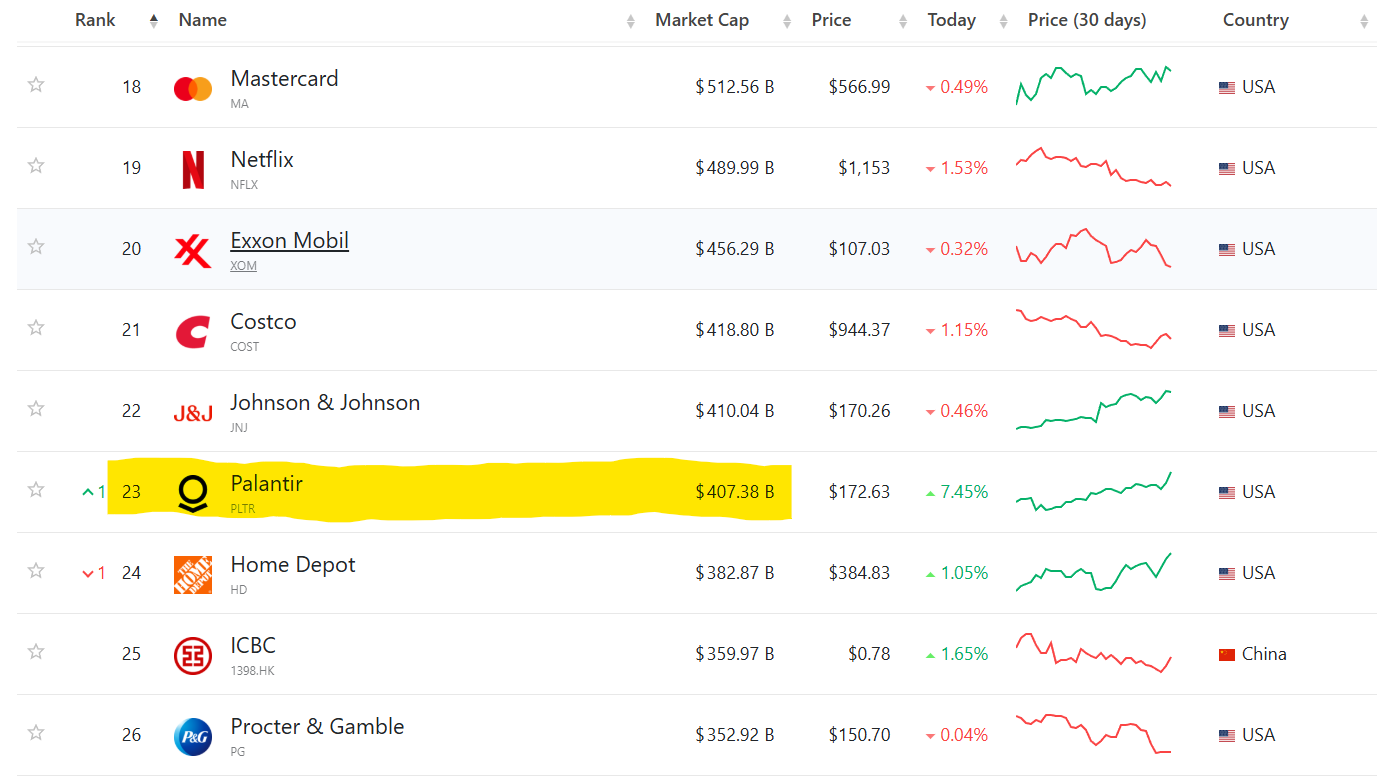Open Netflix's 30-day price sparkline
This screenshot has height=778, width=1377.
(1094, 167)
